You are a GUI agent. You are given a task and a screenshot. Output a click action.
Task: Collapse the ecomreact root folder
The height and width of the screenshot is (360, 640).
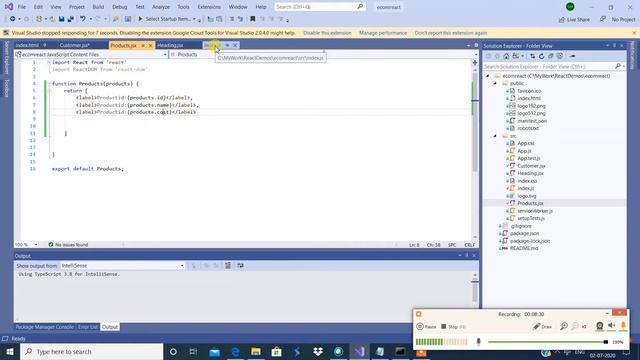(x=488, y=76)
